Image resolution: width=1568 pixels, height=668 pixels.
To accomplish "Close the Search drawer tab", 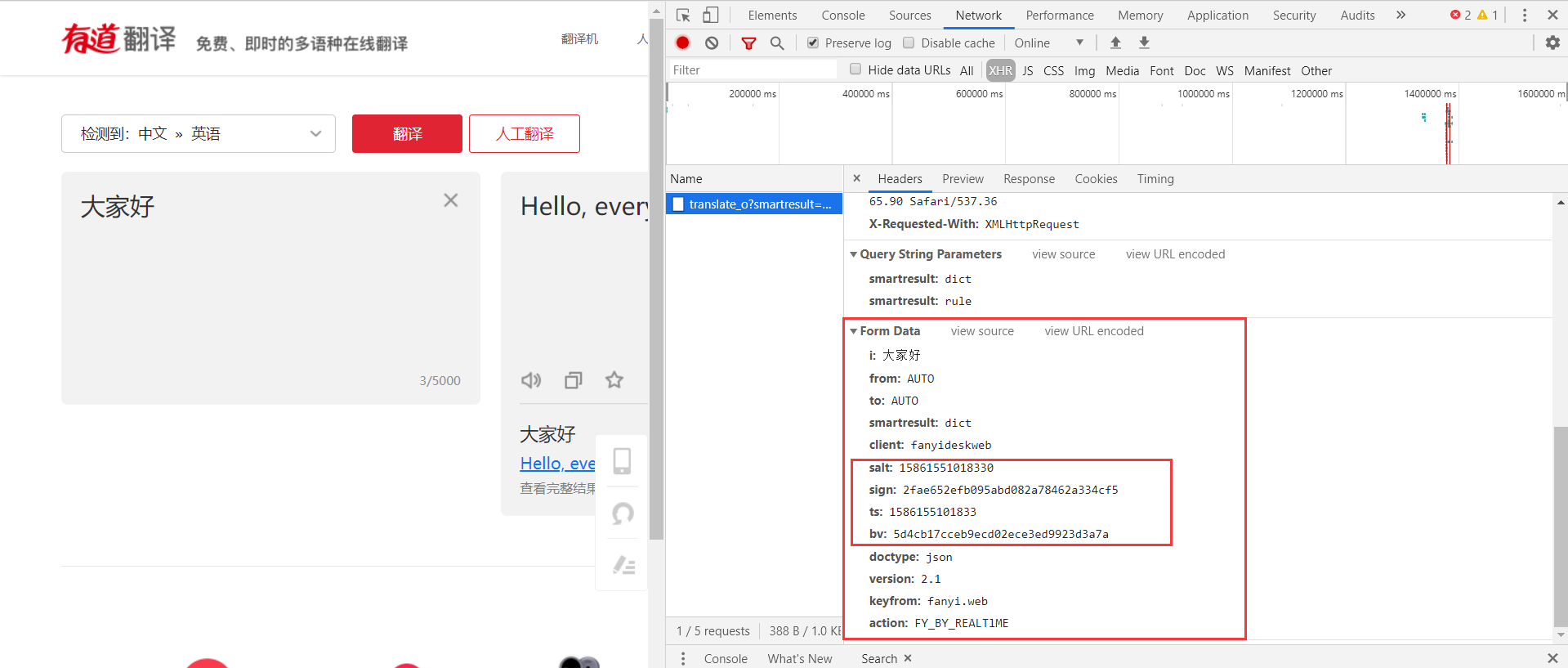I will (908, 658).
